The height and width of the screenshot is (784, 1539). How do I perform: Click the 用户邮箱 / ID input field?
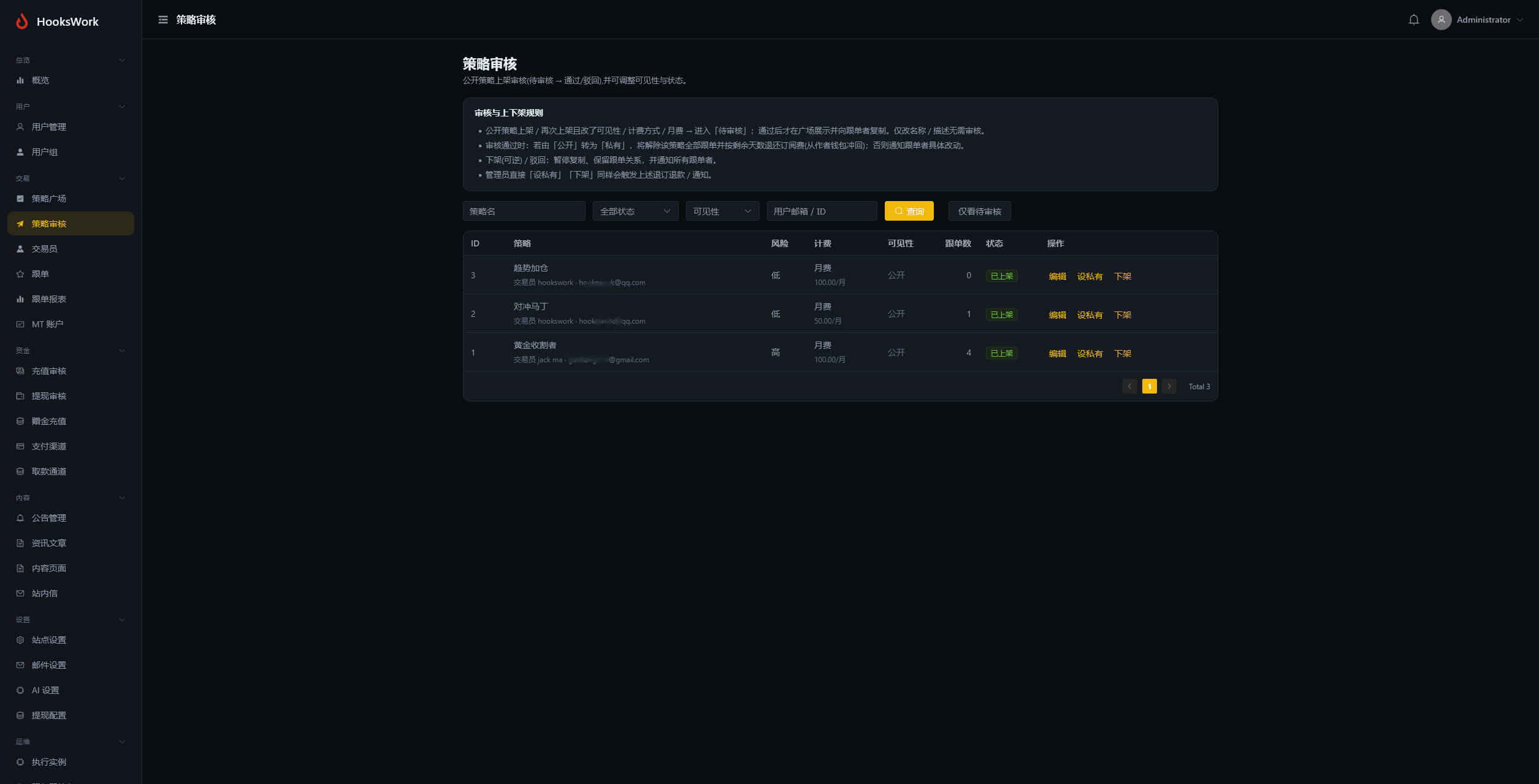click(822, 211)
